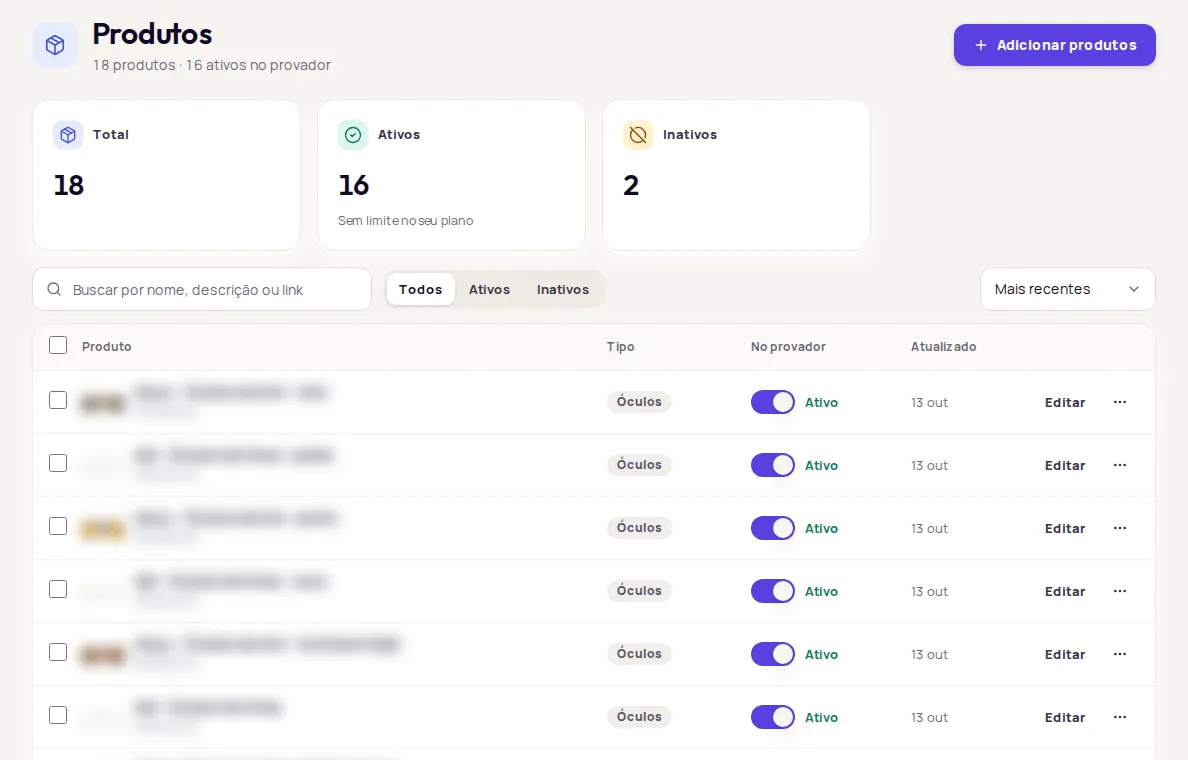1188x760 pixels.
Task: Click the Produto column header
Action: [107, 346]
